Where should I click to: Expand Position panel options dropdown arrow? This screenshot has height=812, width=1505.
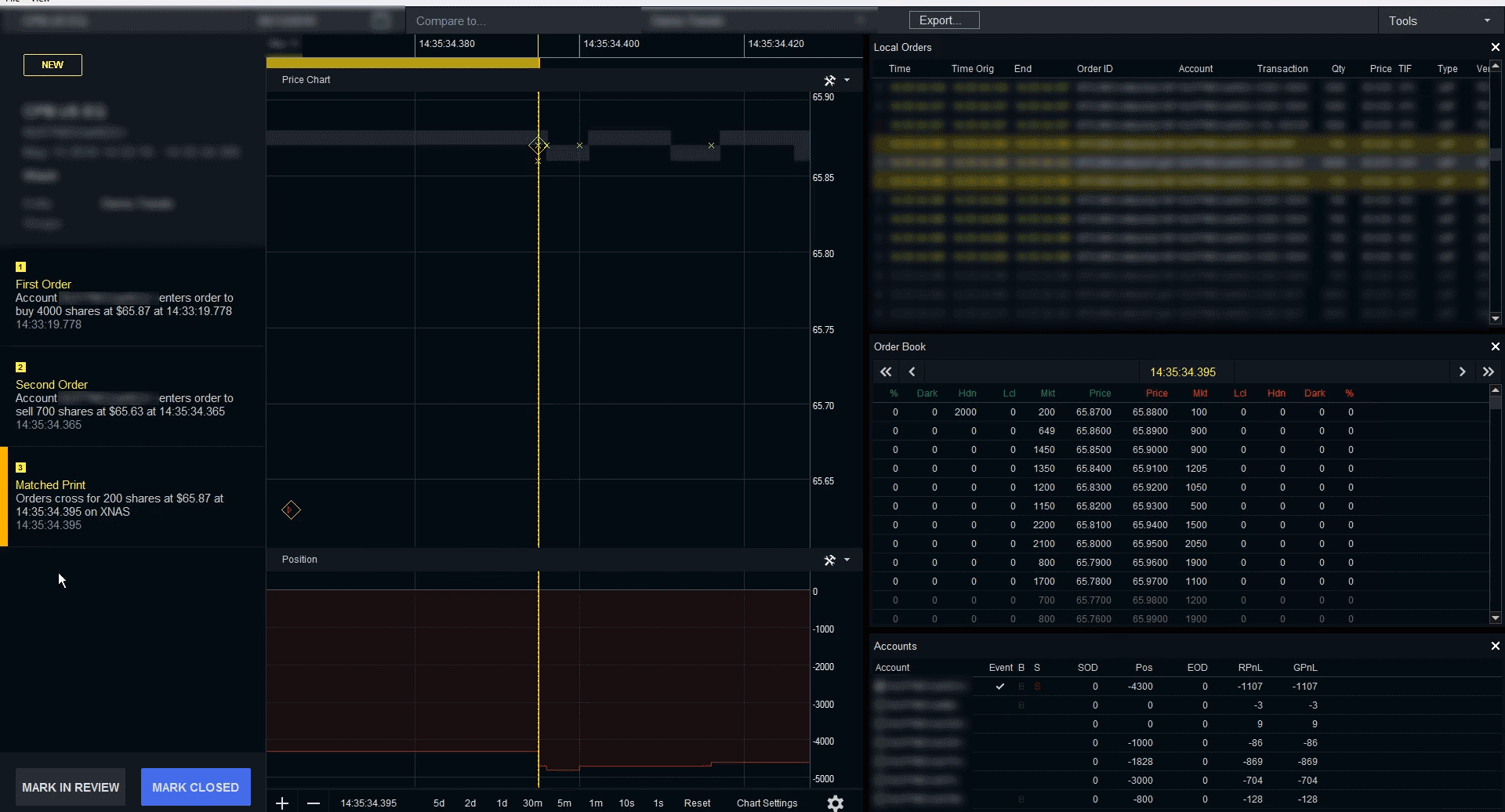coord(847,560)
